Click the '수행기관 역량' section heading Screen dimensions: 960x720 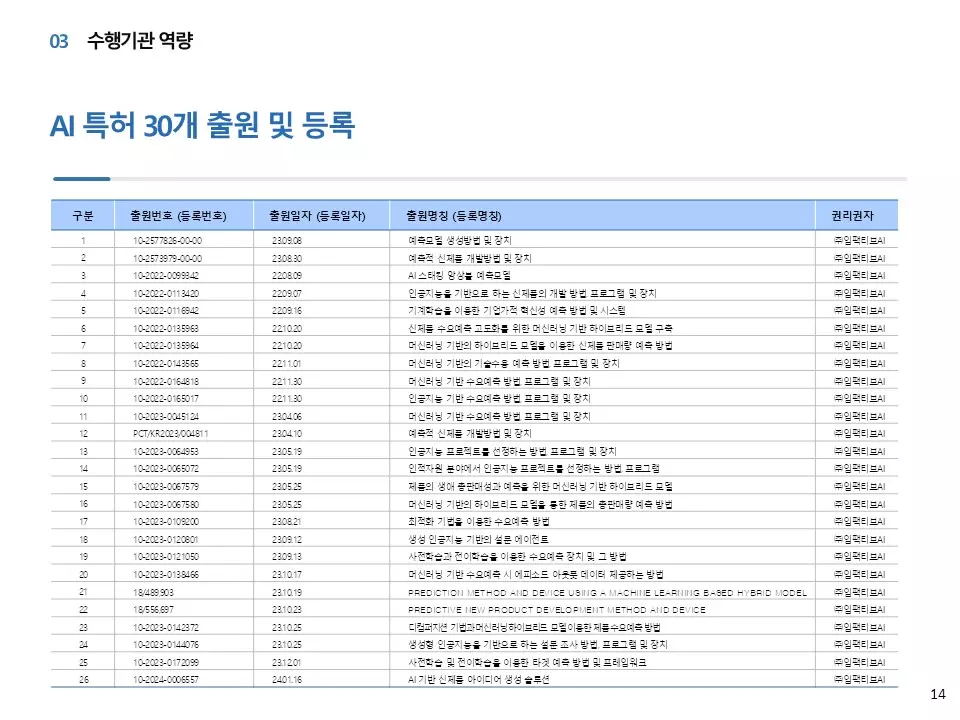click(x=140, y=41)
